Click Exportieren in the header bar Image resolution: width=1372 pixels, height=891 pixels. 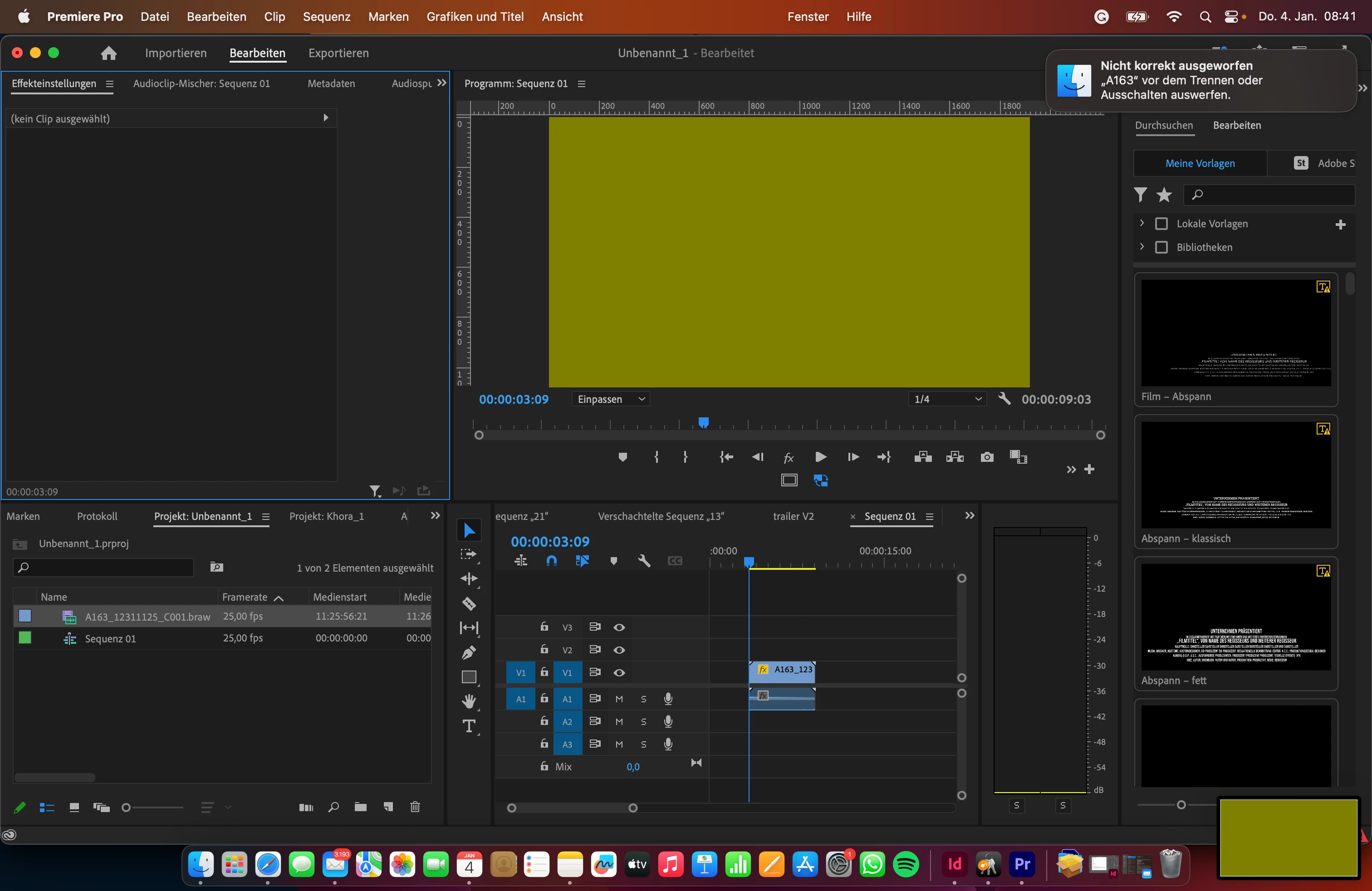338,53
